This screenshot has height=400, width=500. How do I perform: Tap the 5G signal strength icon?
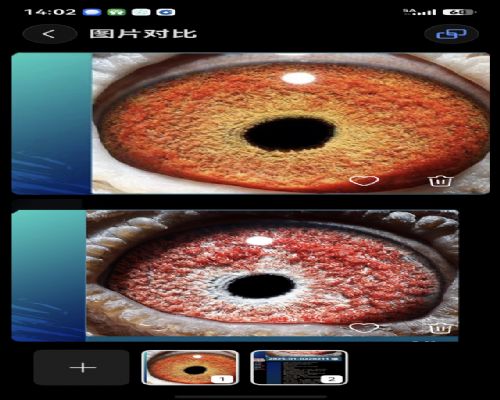point(420,12)
